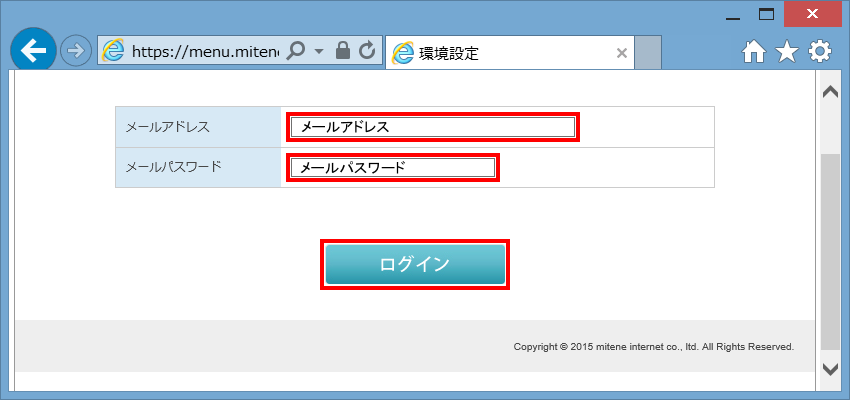Click the メールアドレス row label
This screenshot has width=850, height=400.
[167, 127]
